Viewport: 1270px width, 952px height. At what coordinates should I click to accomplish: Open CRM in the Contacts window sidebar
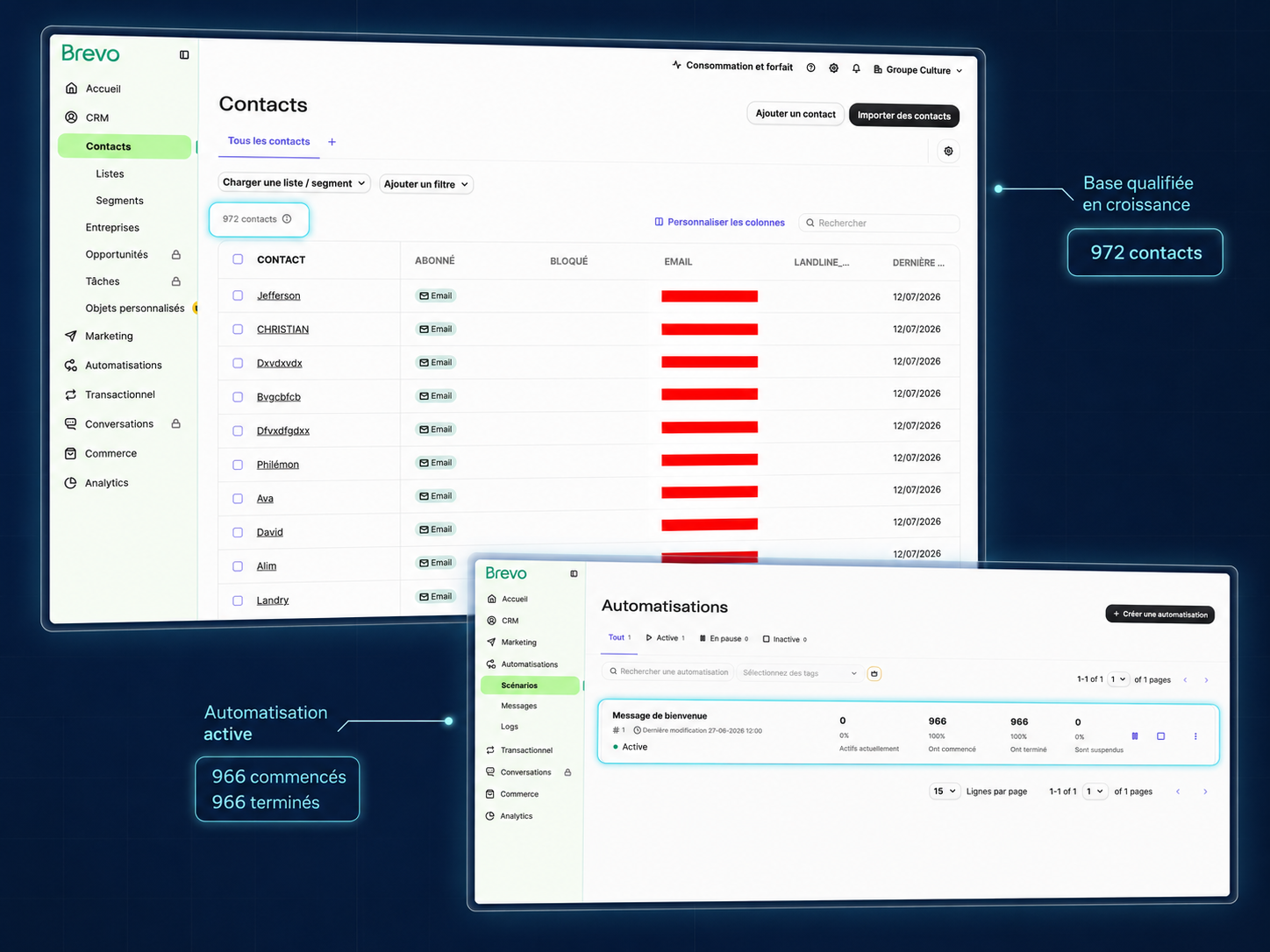click(87, 117)
